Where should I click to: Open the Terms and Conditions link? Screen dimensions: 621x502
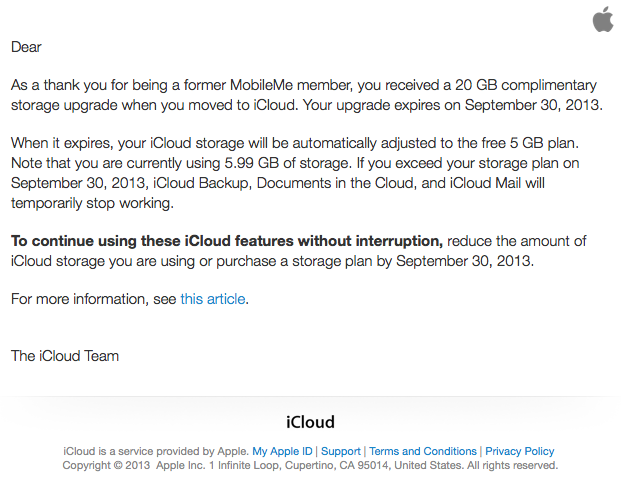(x=423, y=452)
